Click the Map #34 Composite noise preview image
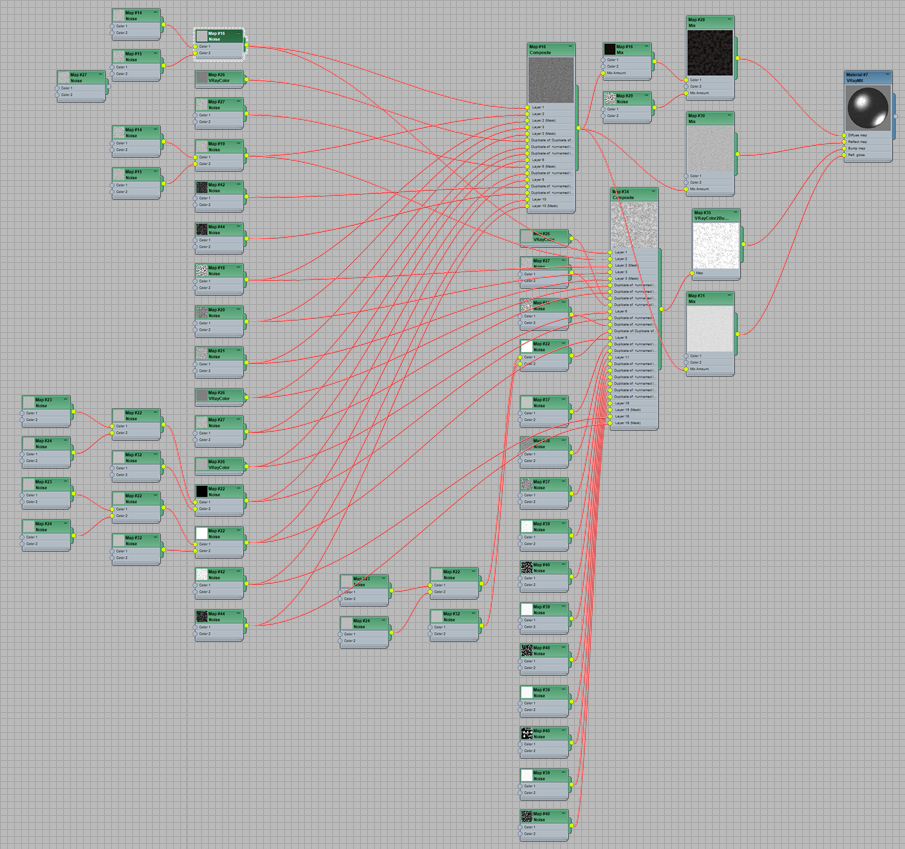The image size is (905, 849). (x=635, y=223)
